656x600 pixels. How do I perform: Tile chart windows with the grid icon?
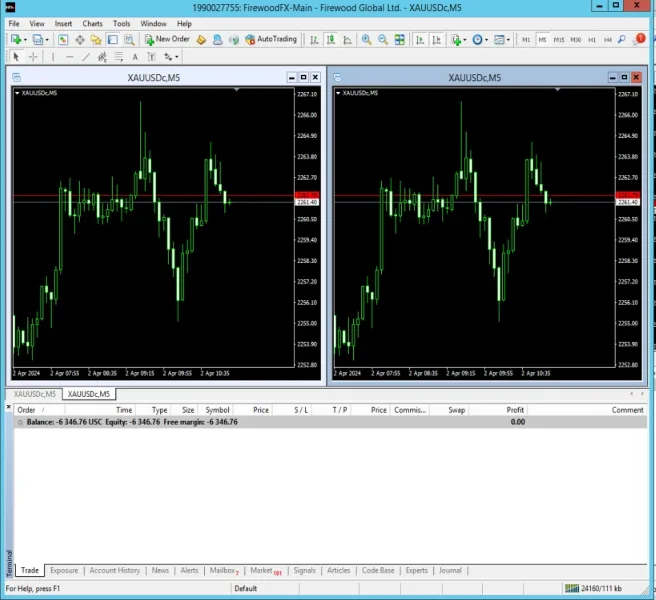pyautogui.click(x=400, y=39)
